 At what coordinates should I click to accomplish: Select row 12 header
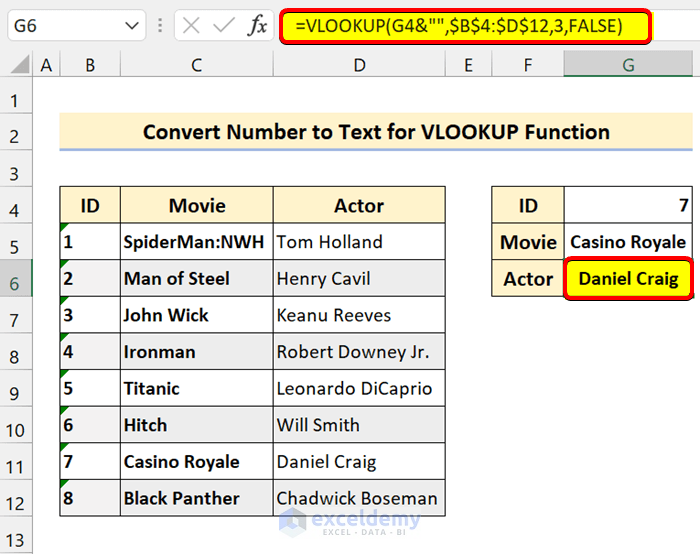[x=15, y=503]
